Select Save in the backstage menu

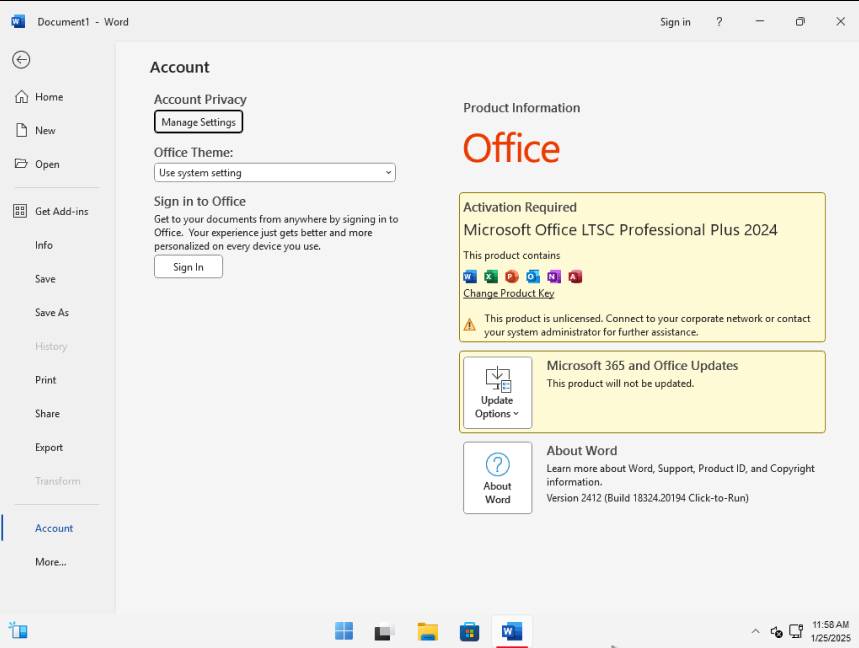click(45, 279)
